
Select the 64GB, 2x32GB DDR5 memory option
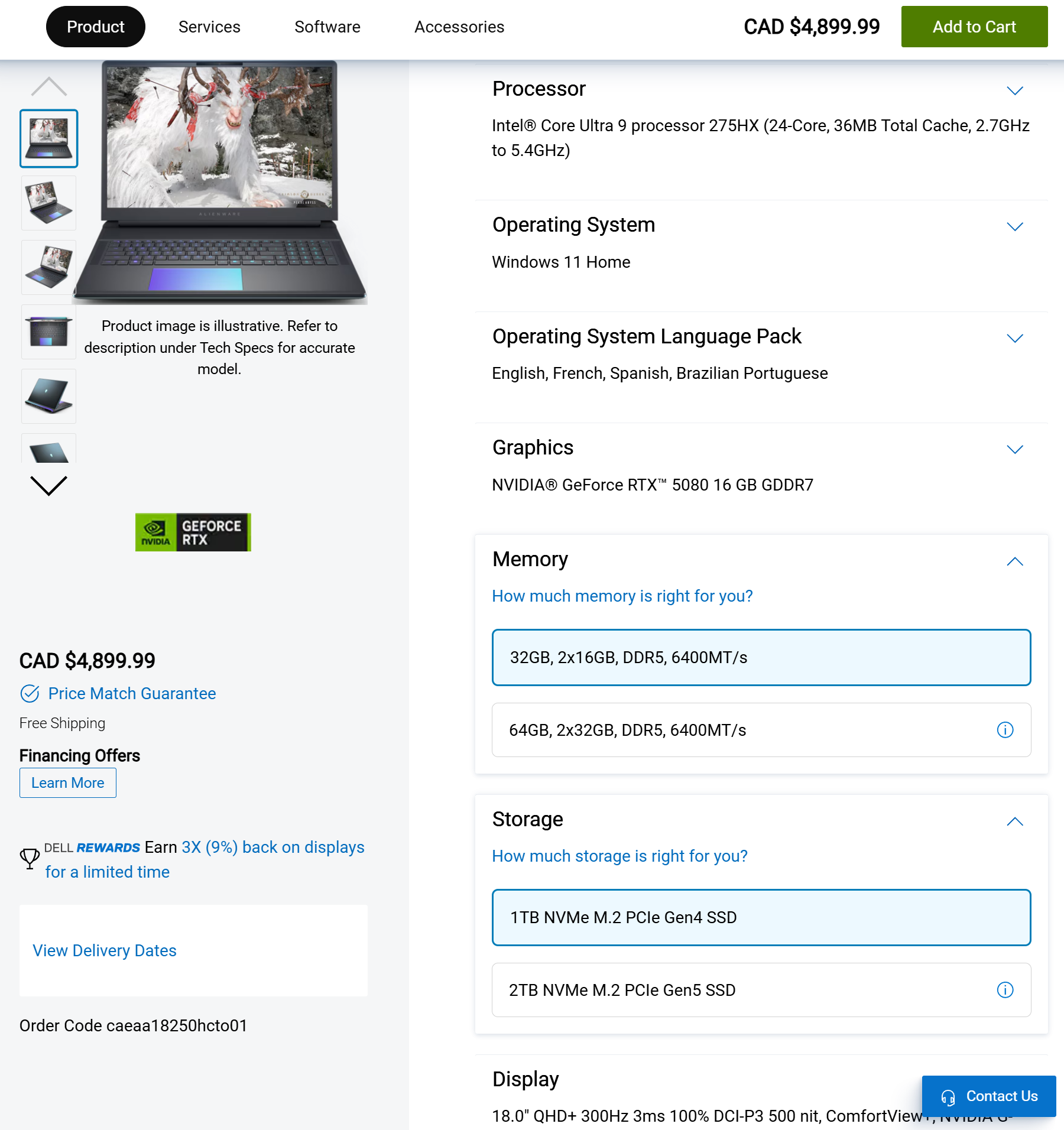(761, 730)
